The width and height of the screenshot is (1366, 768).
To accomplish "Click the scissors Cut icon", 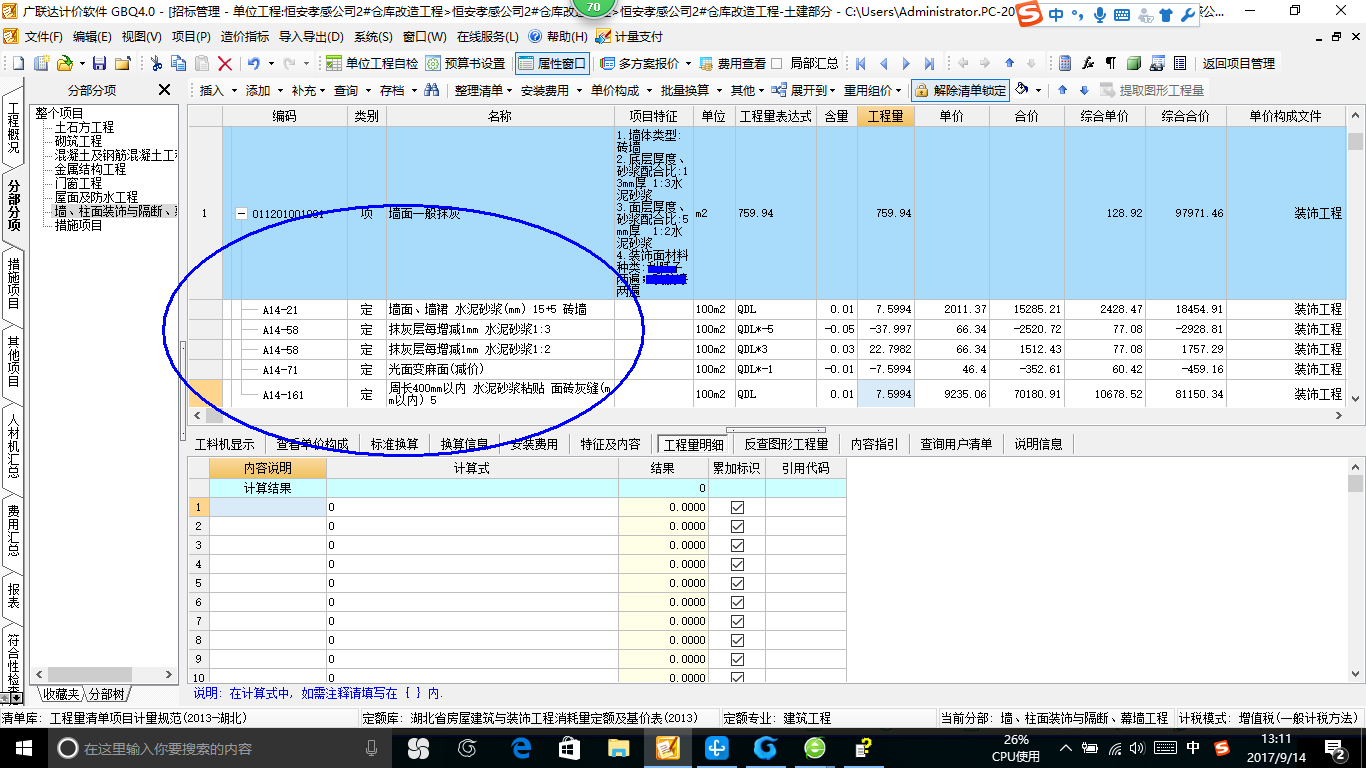I will tap(156, 63).
